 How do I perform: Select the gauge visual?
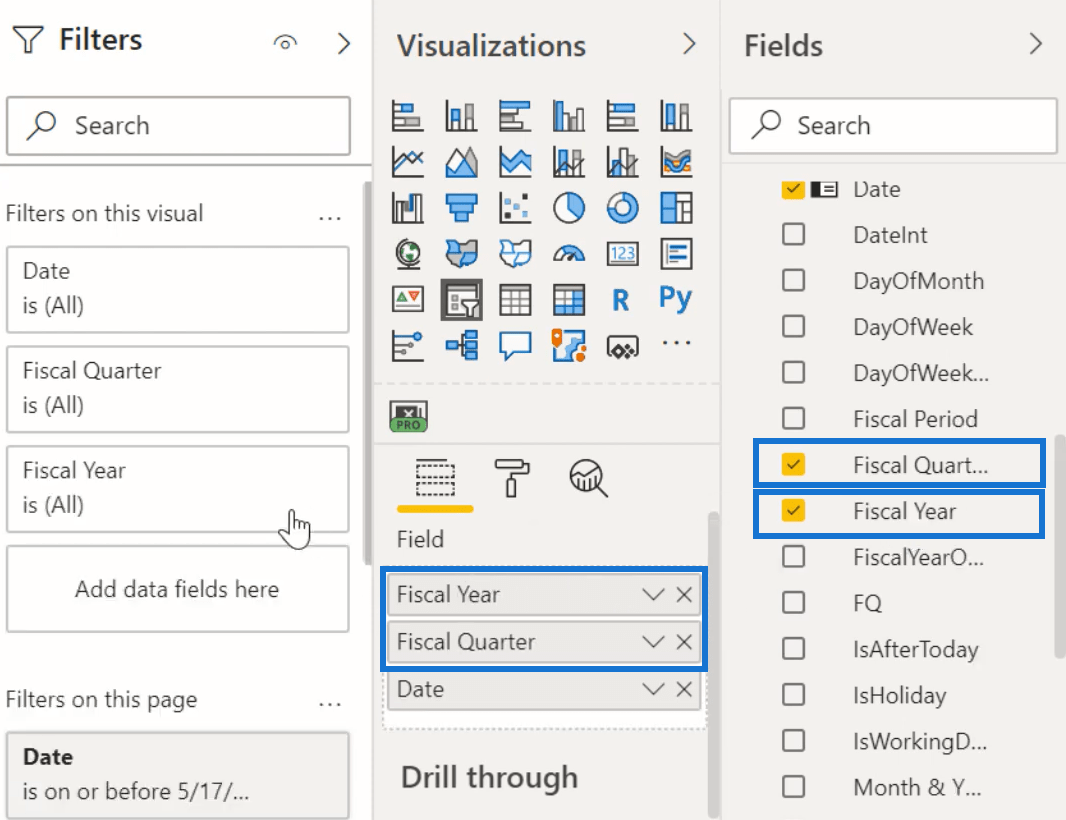coord(568,254)
